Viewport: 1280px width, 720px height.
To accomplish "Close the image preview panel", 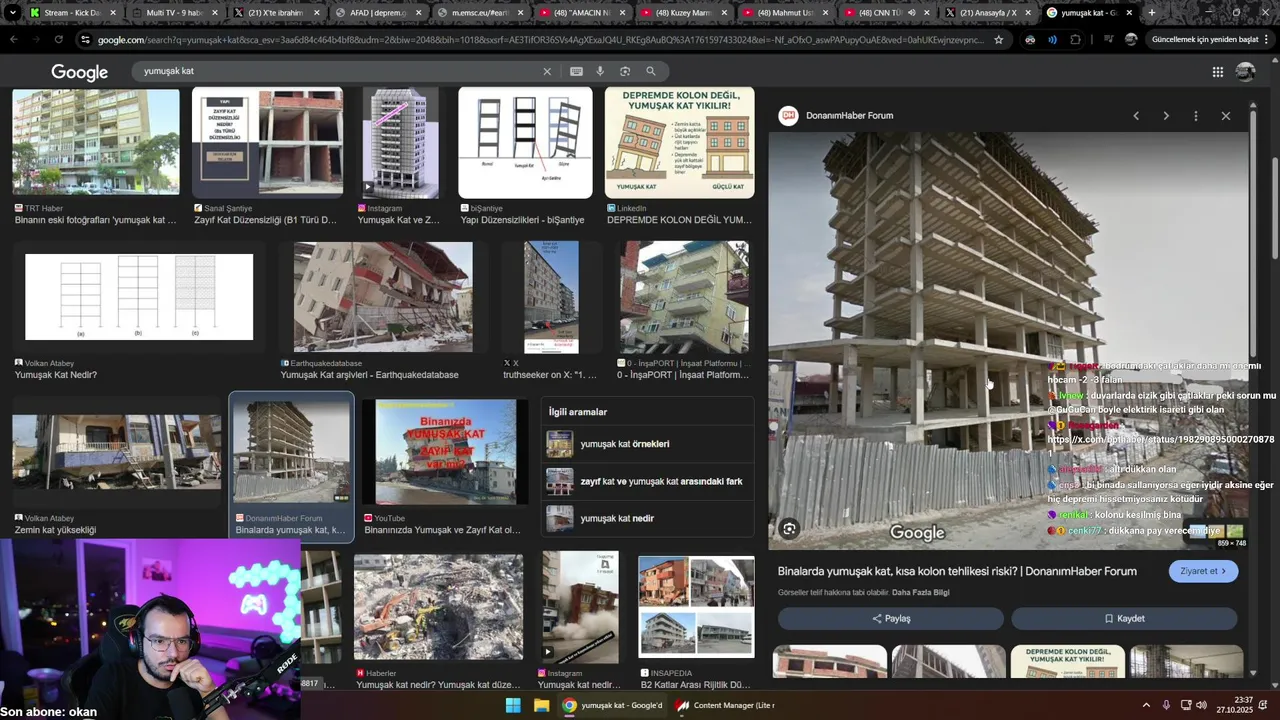I will [x=1226, y=116].
